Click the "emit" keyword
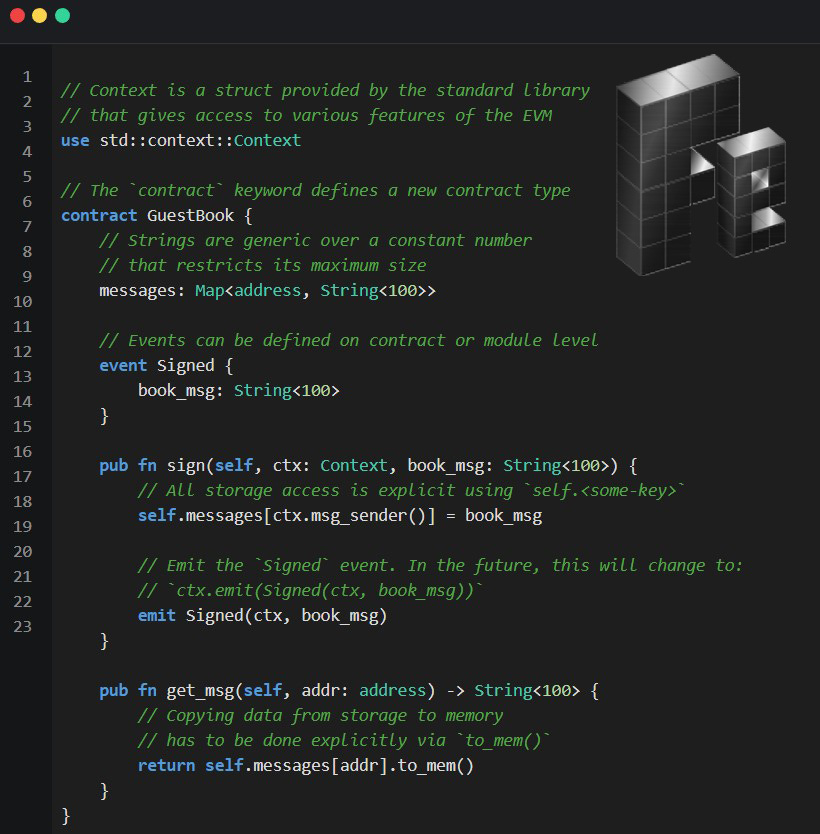The height and width of the screenshot is (834, 820). click(157, 615)
